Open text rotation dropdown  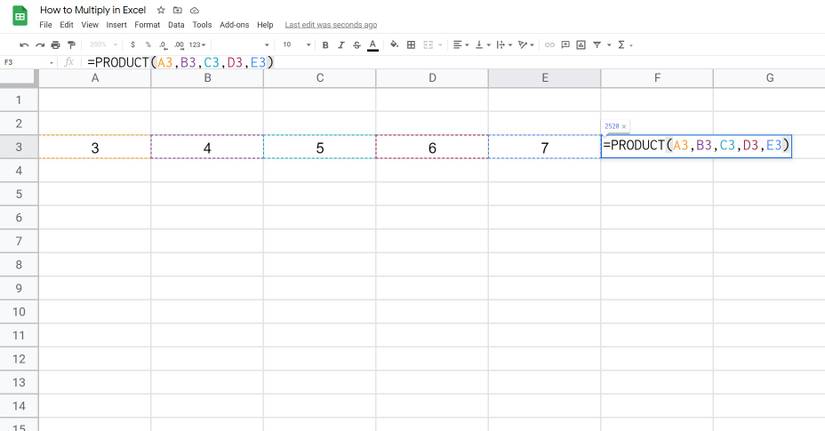526,45
